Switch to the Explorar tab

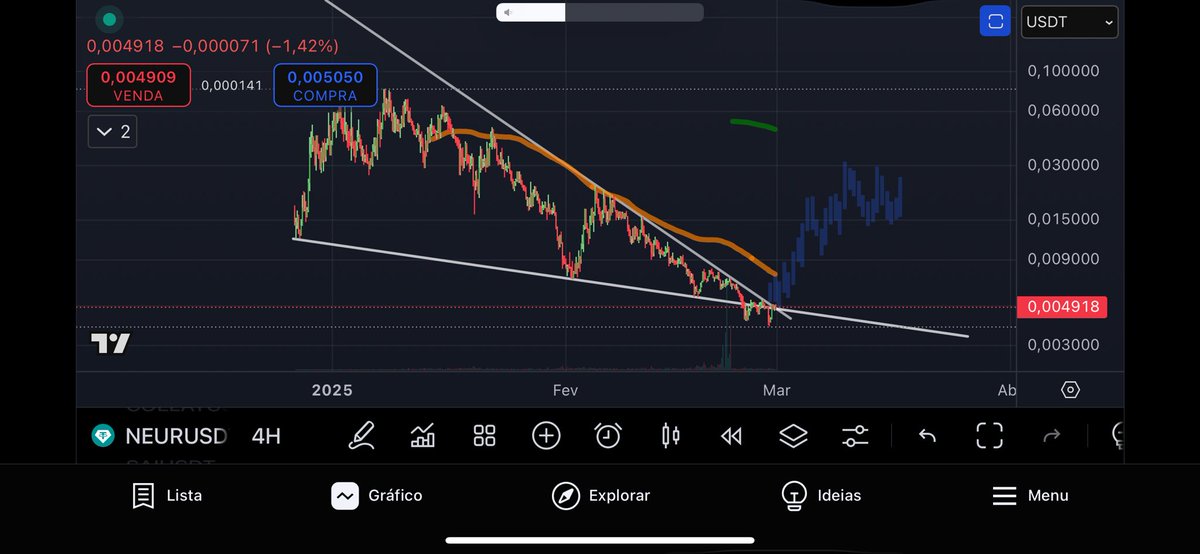pyautogui.click(x=601, y=495)
